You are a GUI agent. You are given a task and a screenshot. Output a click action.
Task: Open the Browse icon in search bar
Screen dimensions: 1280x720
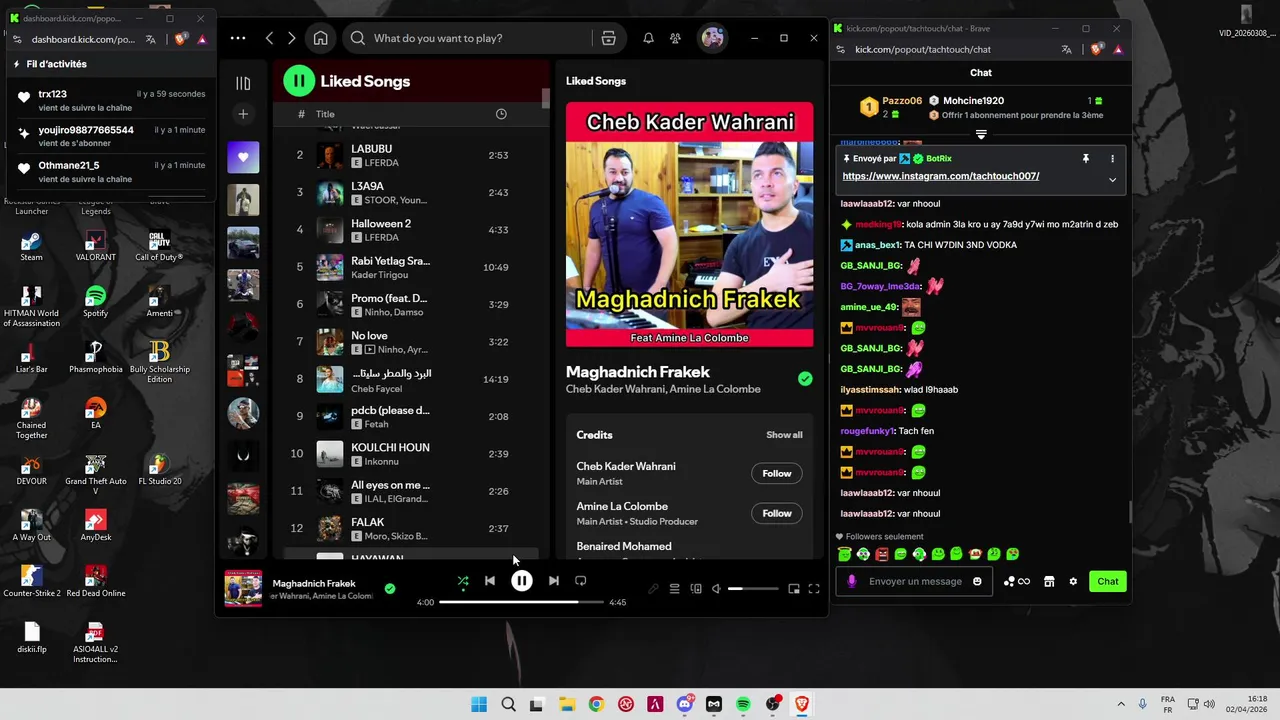pyautogui.click(x=608, y=38)
